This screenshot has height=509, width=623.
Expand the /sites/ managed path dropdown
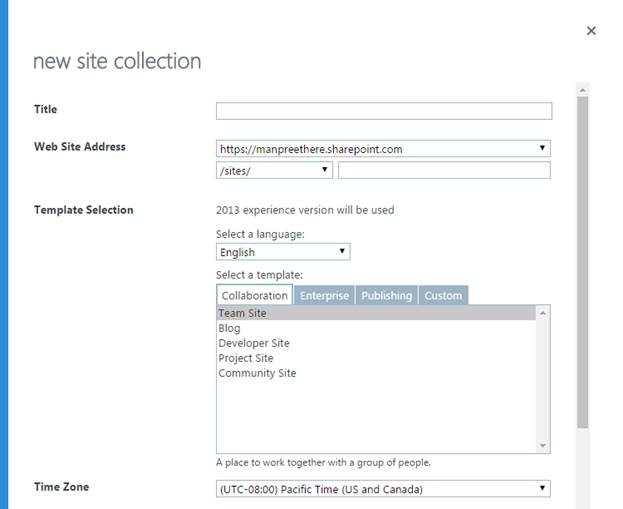click(x=274, y=170)
